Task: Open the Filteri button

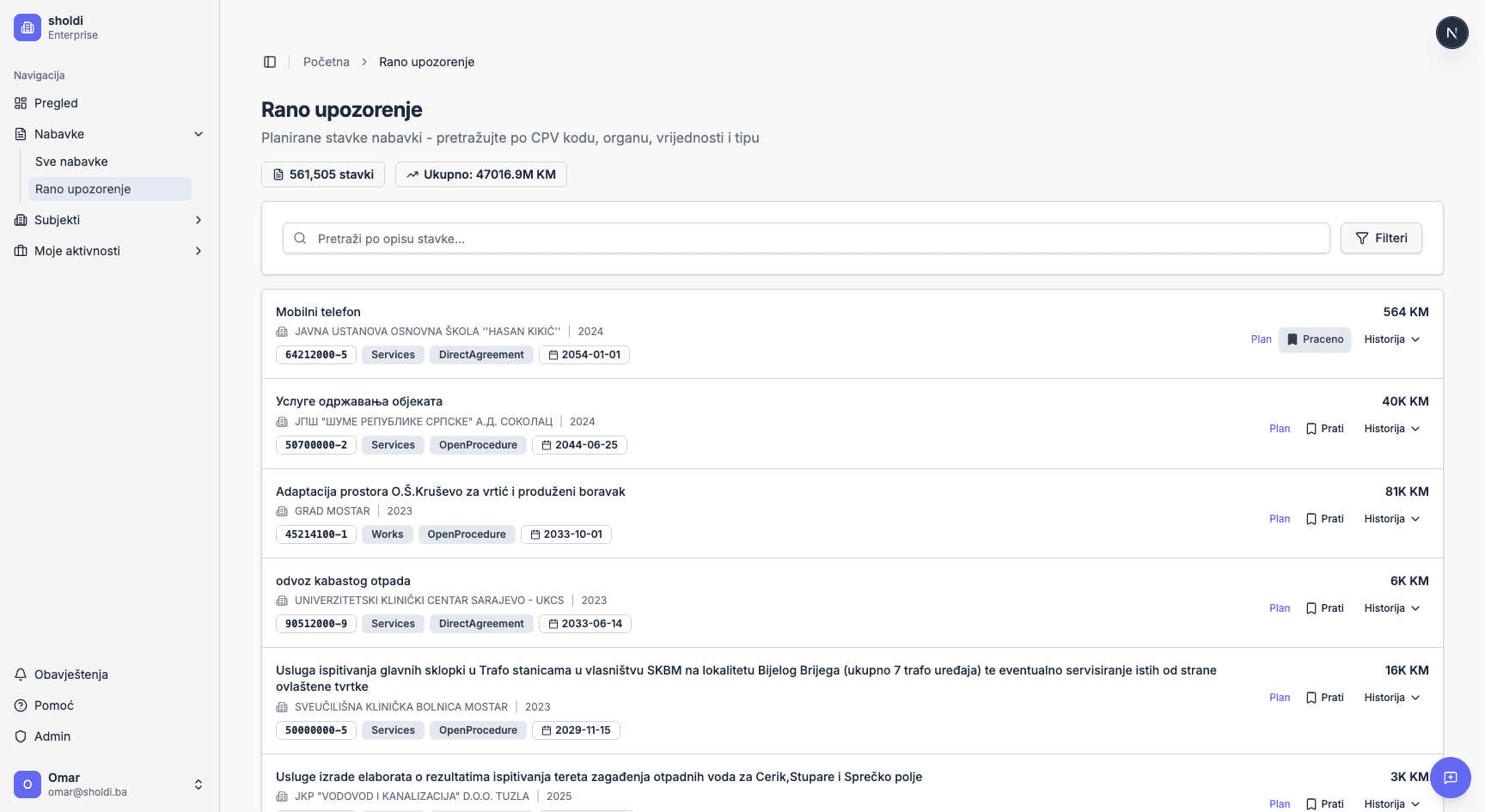Action: pos(1381,238)
